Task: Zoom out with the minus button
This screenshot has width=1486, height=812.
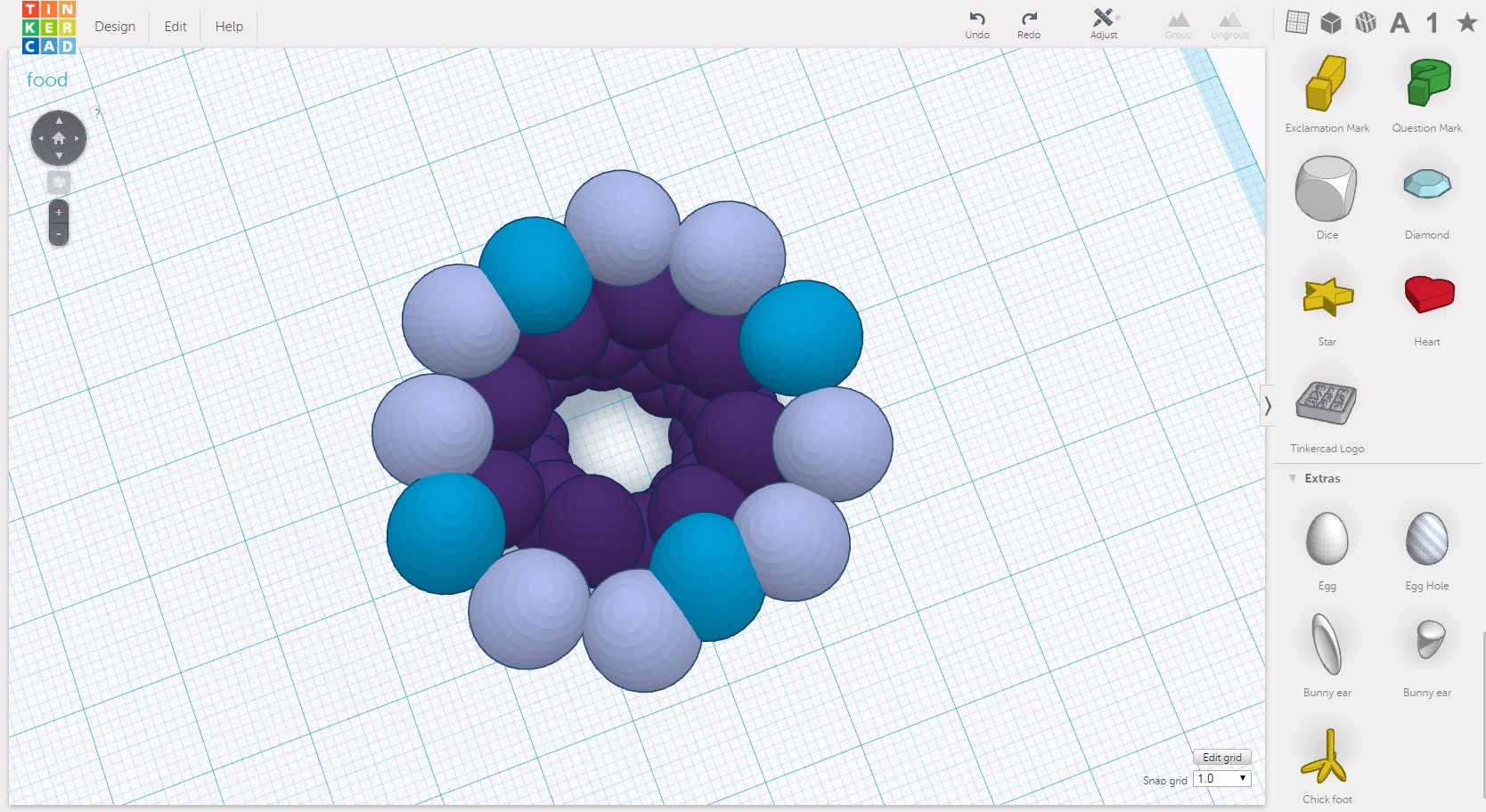Action: (59, 234)
